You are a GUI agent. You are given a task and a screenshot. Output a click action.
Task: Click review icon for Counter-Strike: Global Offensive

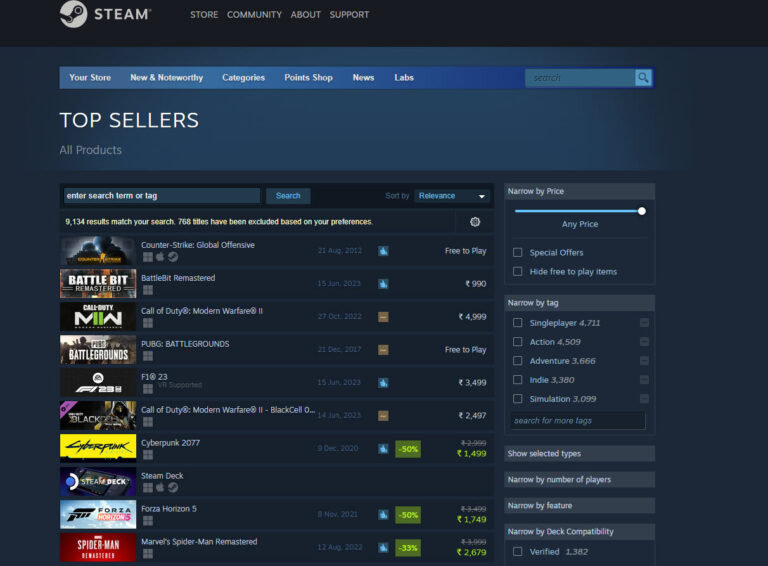pyautogui.click(x=383, y=251)
